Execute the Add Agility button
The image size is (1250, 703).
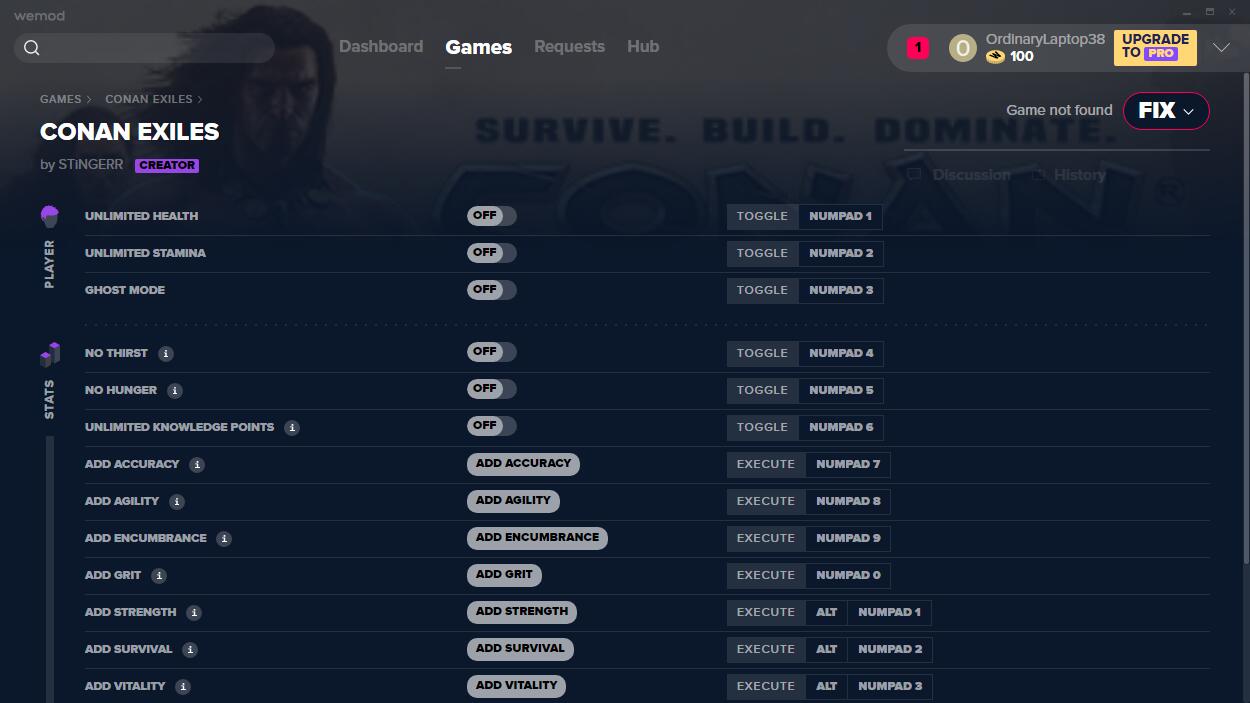tap(513, 501)
